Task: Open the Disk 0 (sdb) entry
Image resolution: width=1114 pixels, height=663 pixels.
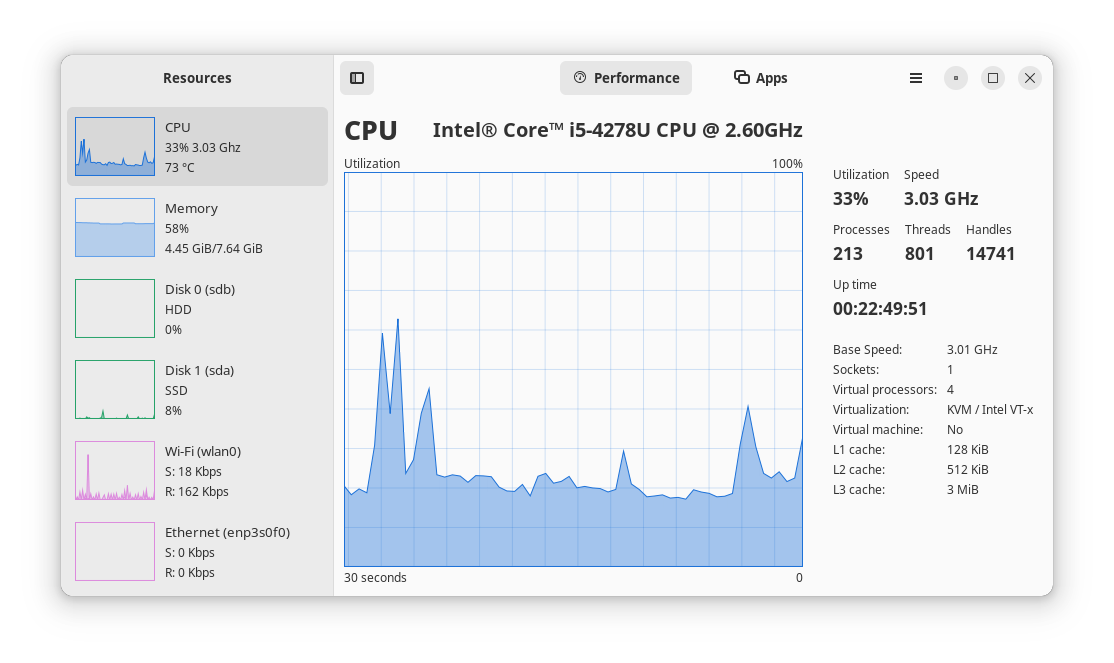Action: point(198,308)
